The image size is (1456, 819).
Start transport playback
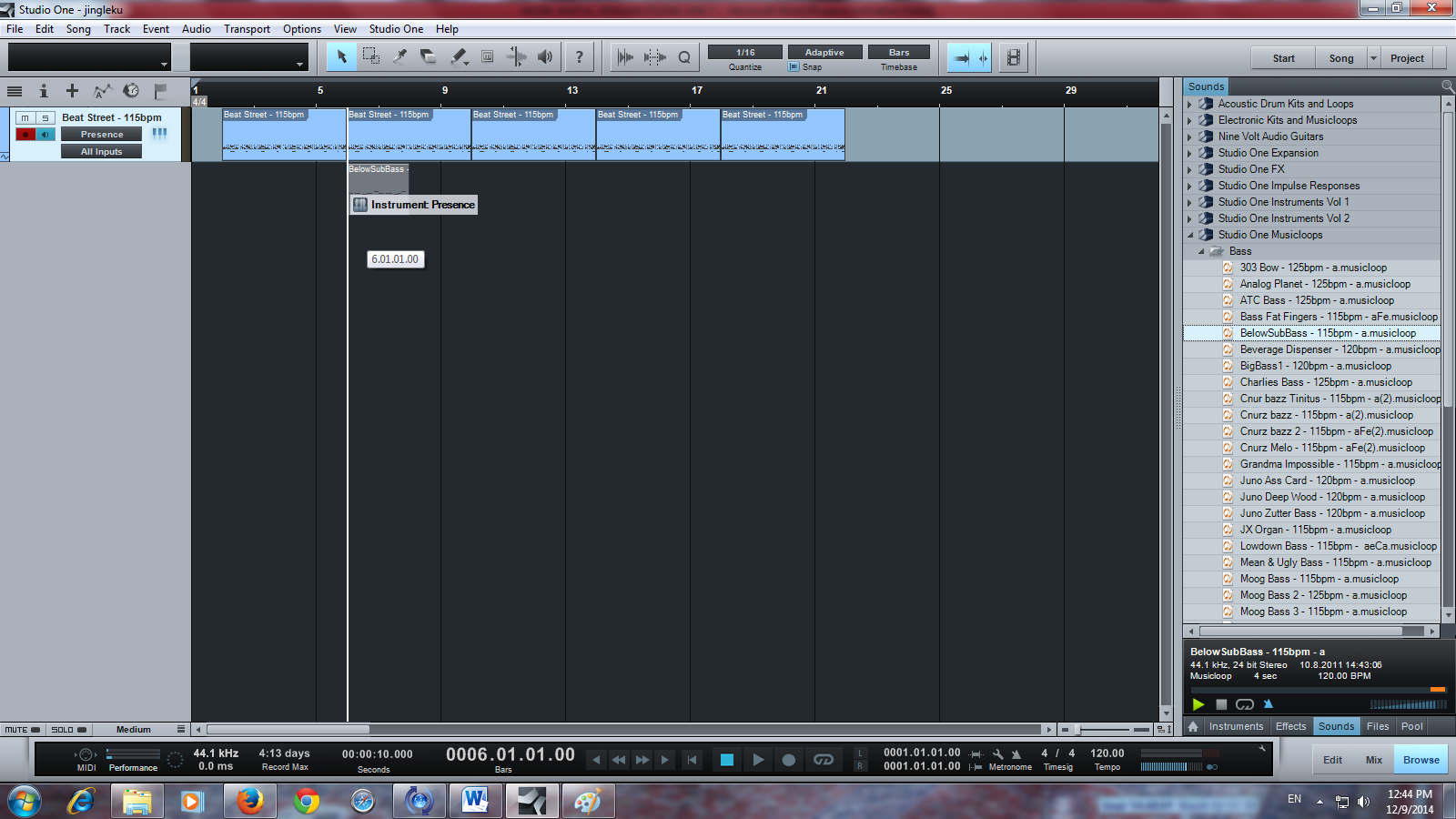pos(758,760)
